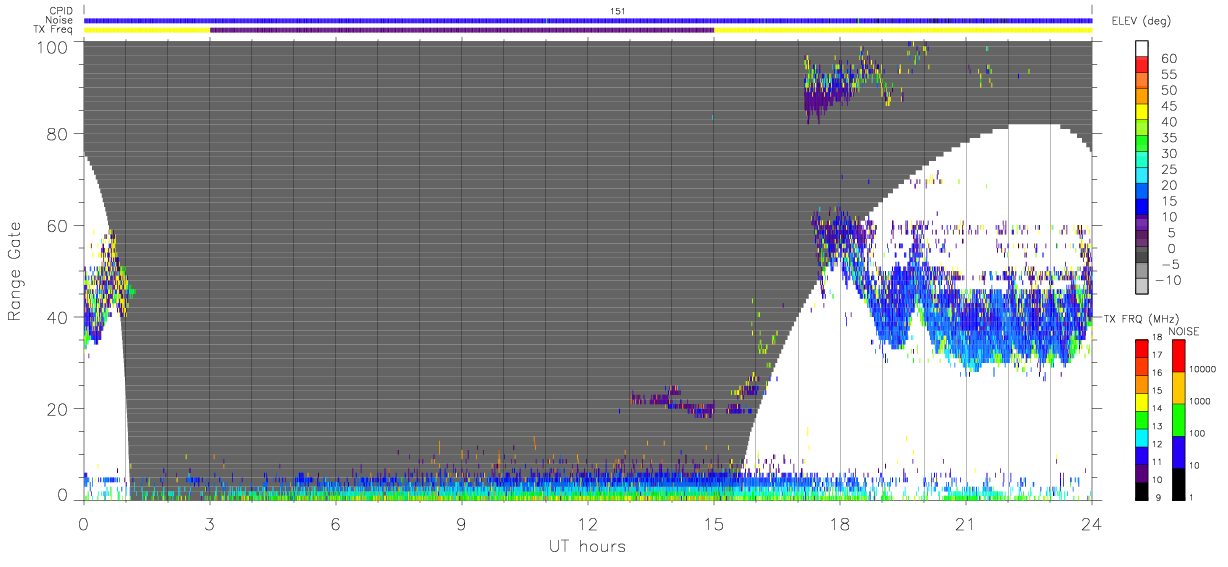Select the CPID row label
Viewport: 1228px width, 567px height.
tap(62, 11)
